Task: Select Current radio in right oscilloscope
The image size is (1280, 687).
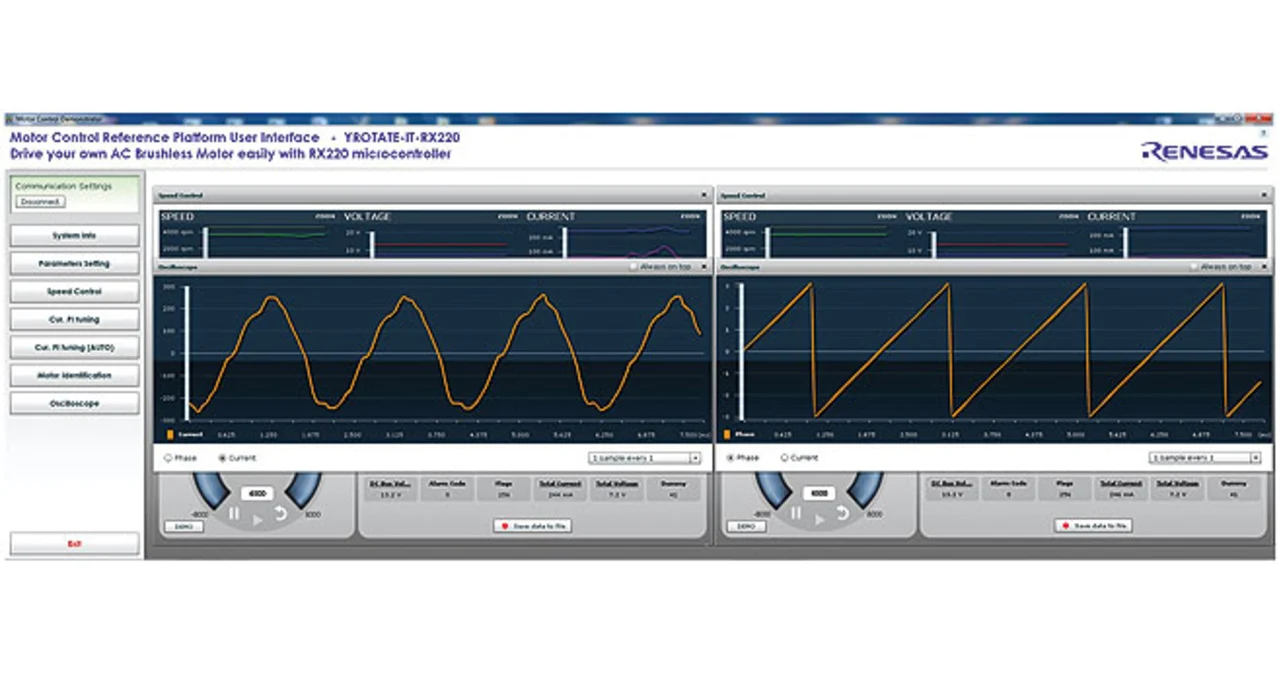Action: (x=784, y=458)
